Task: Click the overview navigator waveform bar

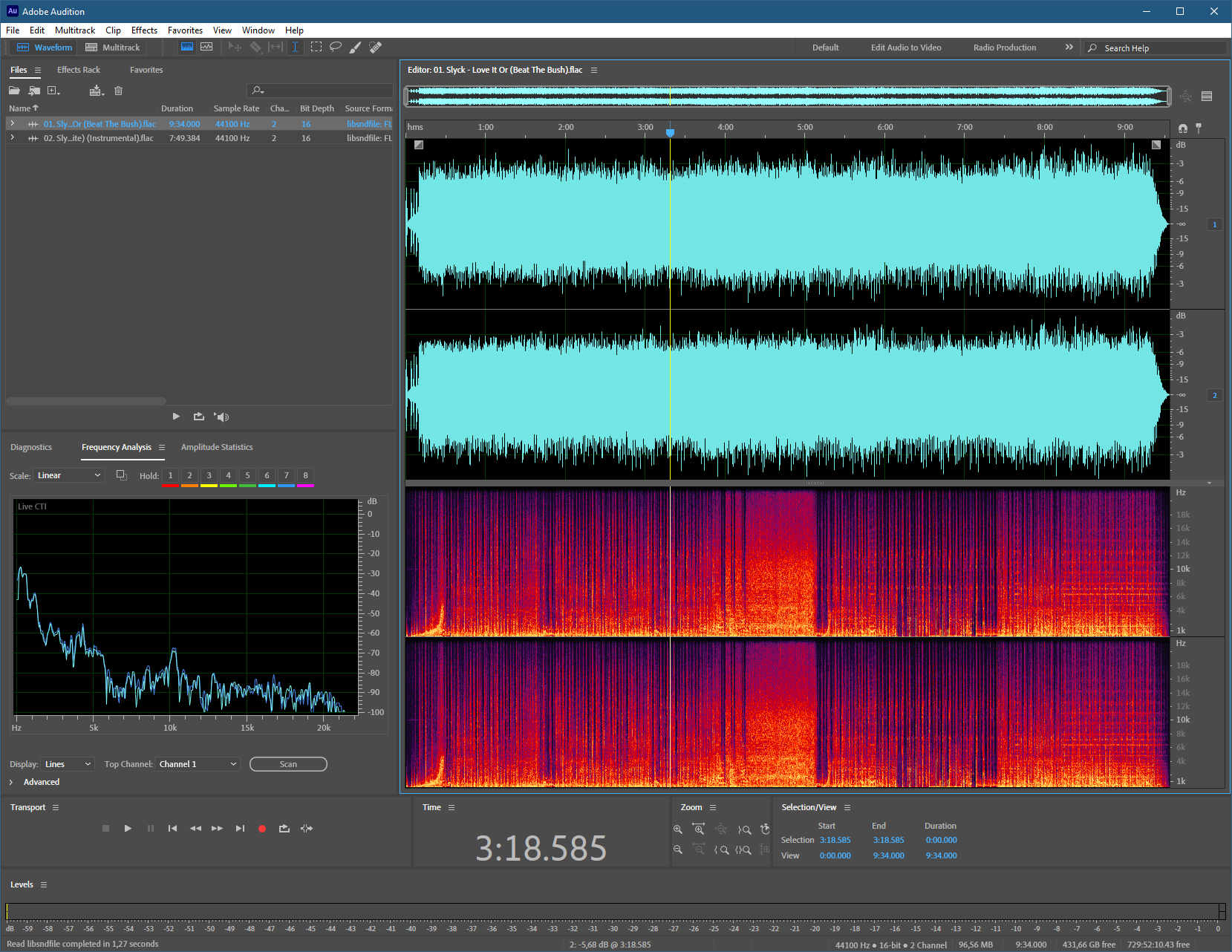Action: (x=787, y=96)
